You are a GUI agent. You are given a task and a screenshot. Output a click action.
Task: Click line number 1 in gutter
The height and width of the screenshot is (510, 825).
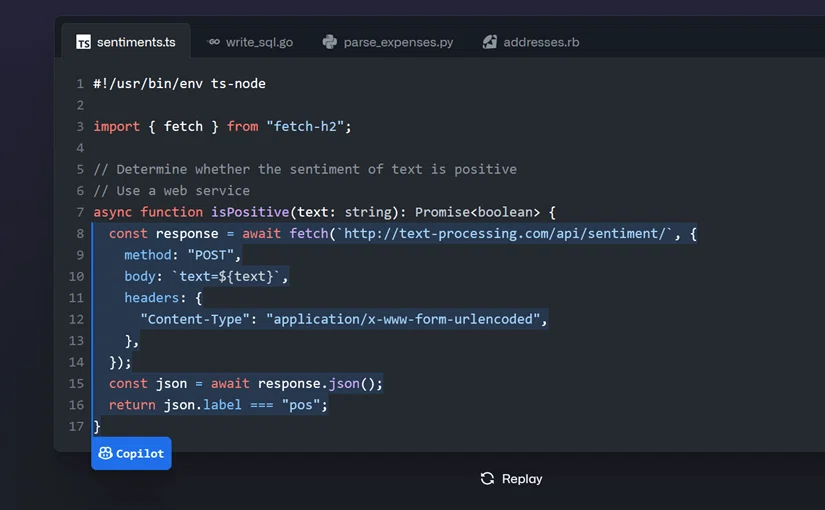(x=80, y=84)
